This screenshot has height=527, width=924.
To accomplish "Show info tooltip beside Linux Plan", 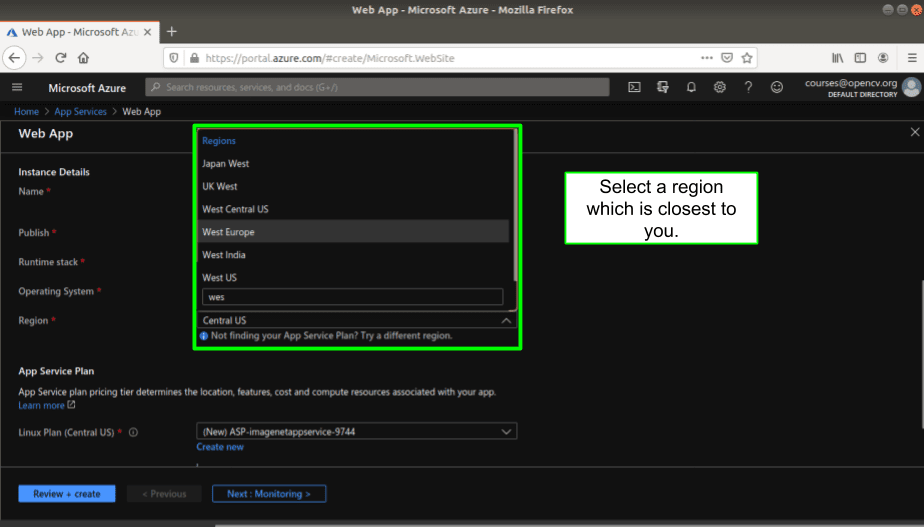I will 133,432.
